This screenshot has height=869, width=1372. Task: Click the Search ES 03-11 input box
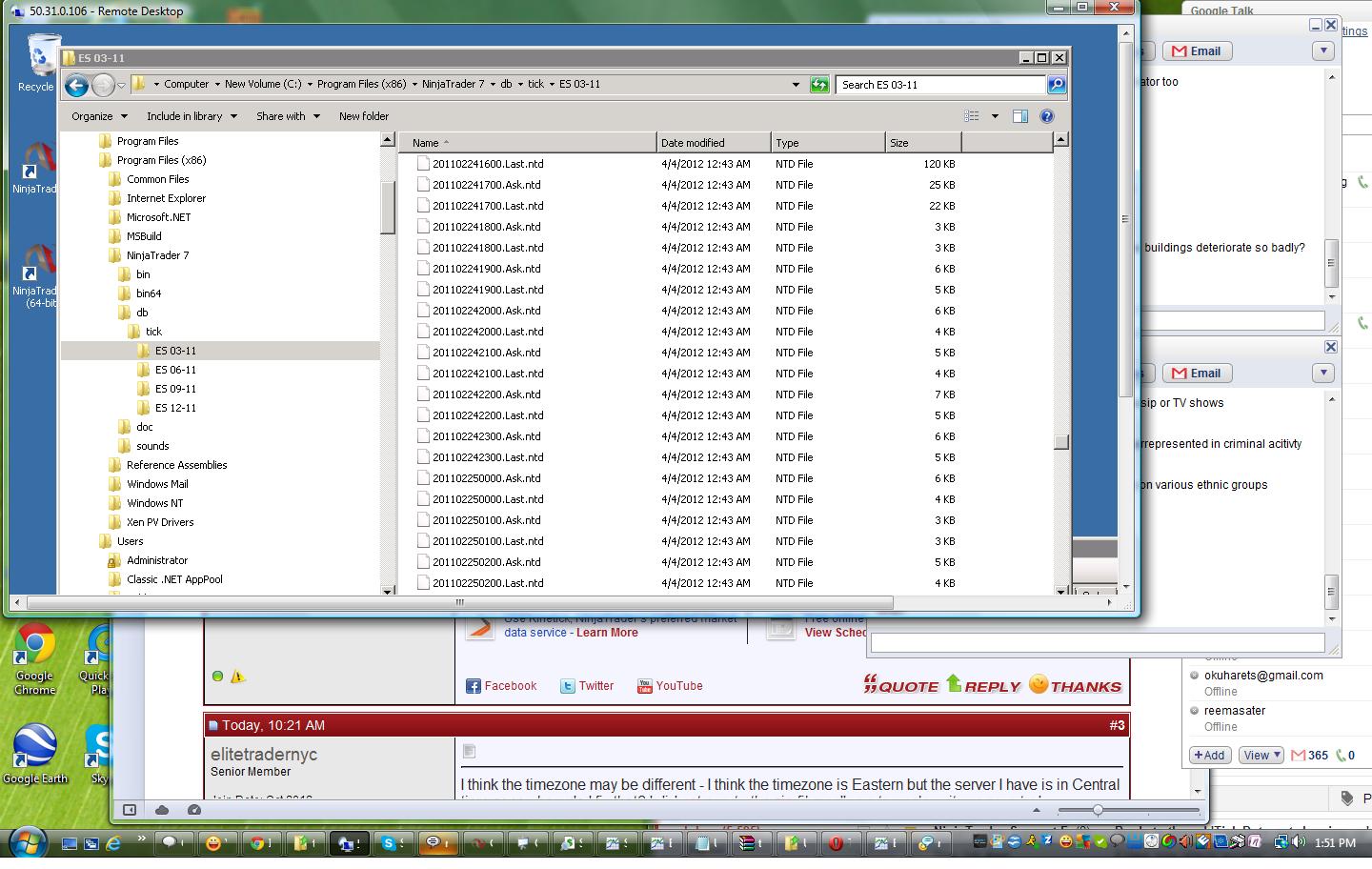coord(940,85)
